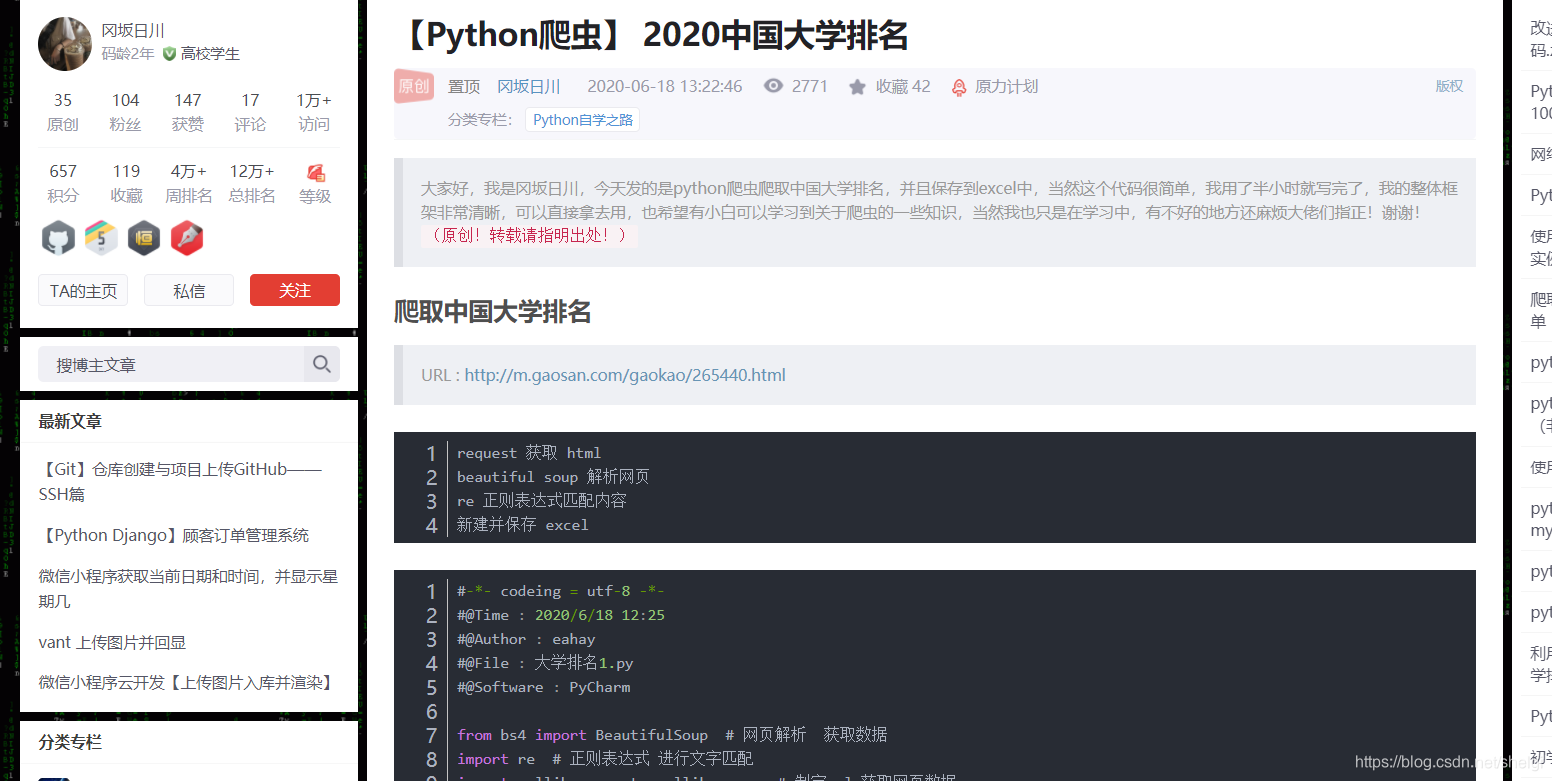This screenshot has height=781, width=1552.
Task: Follow author with 关注 button
Action: point(295,290)
